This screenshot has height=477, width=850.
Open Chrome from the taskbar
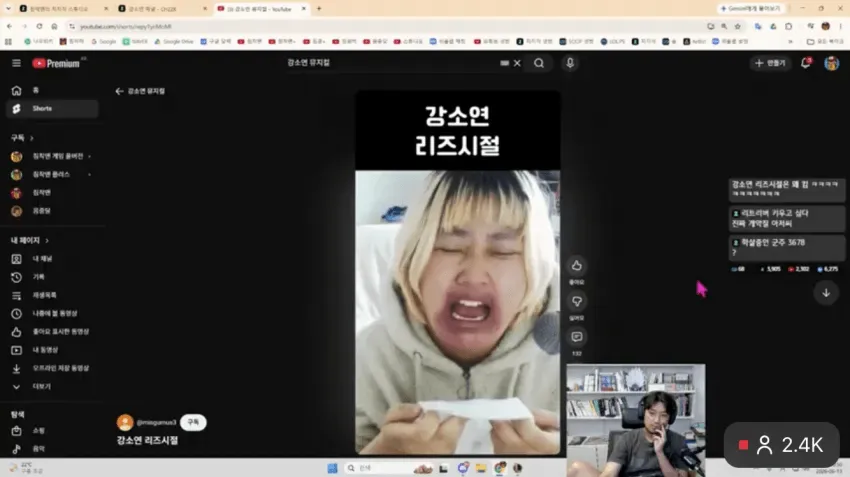[x=499, y=468]
